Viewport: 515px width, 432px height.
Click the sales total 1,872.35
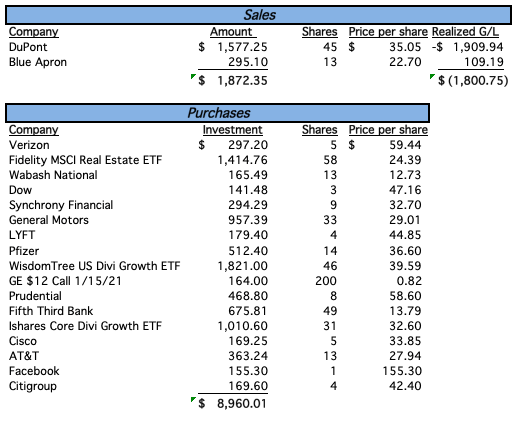point(242,81)
